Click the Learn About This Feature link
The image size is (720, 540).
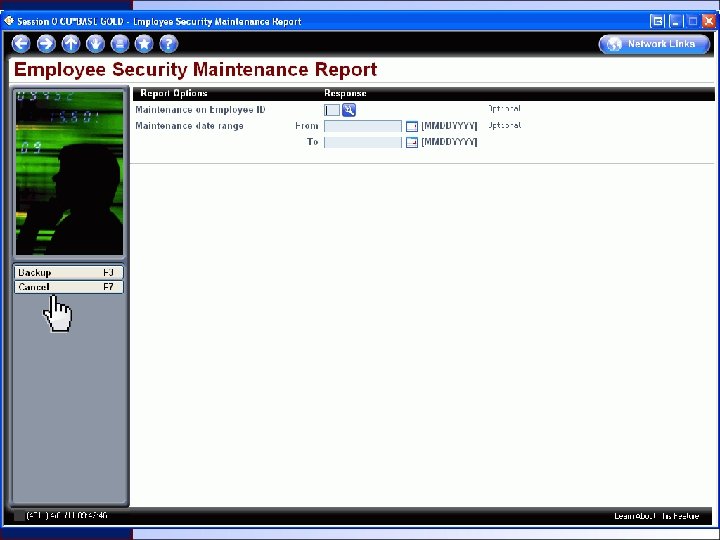click(x=657, y=516)
